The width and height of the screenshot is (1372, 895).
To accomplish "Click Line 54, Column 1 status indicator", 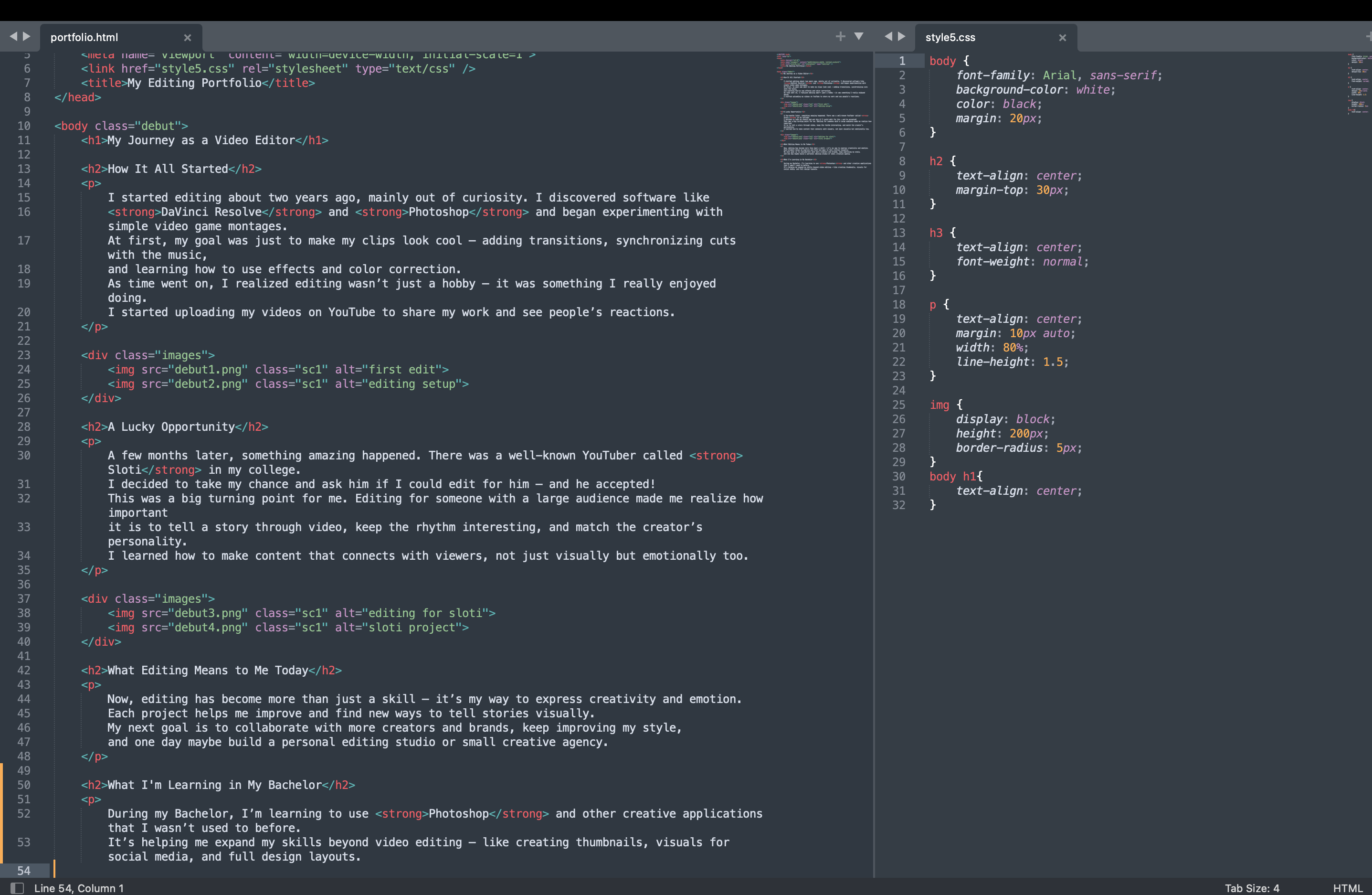I will click(x=79, y=888).
